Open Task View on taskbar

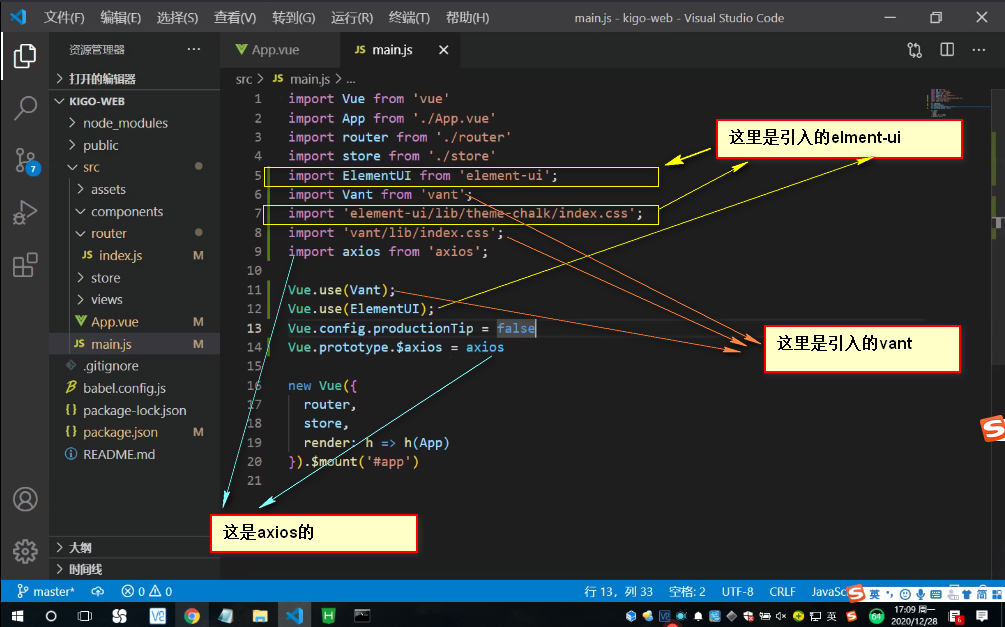point(85,616)
